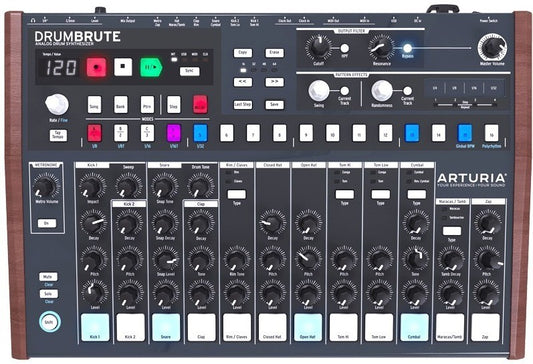
Task: Select red step button 1 (A)
Action: pyautogui.click(x=94, y=133)
